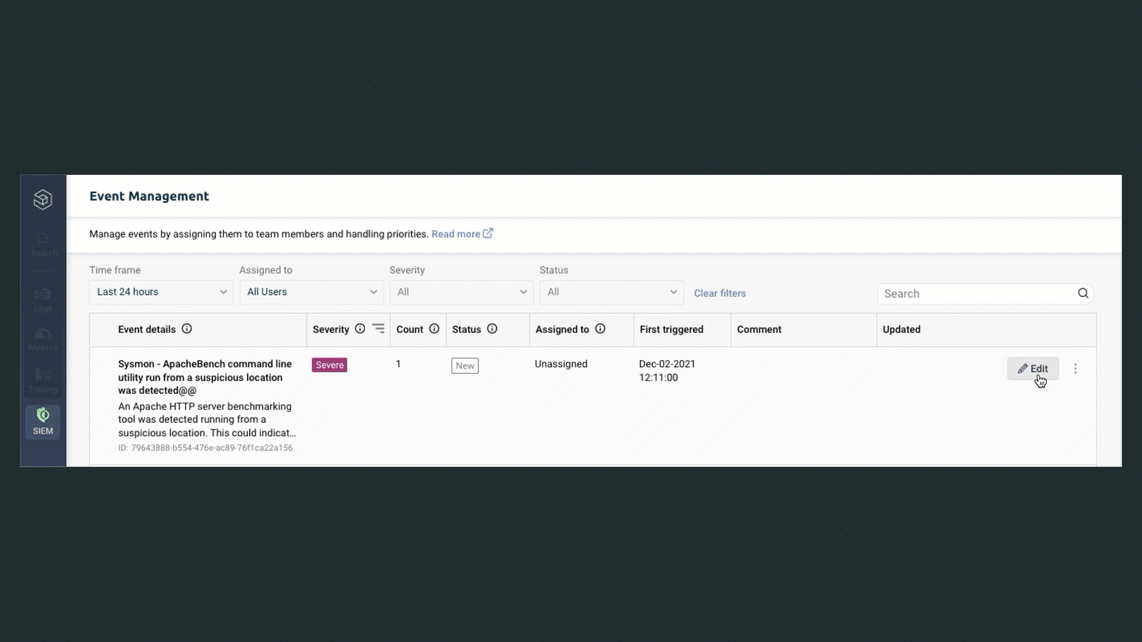Click the Severity sort icon

[378, 329]
